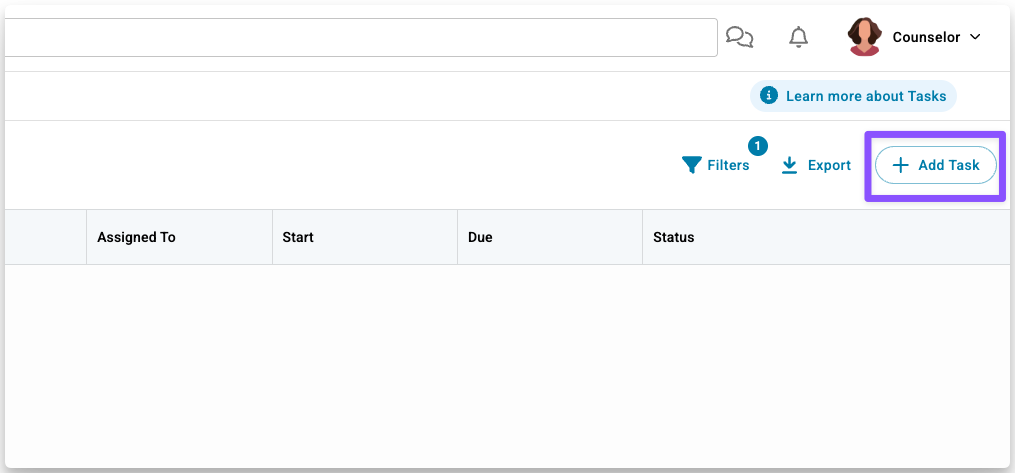Click the Due column header
1015x473 pixels.
coord(480,237)
